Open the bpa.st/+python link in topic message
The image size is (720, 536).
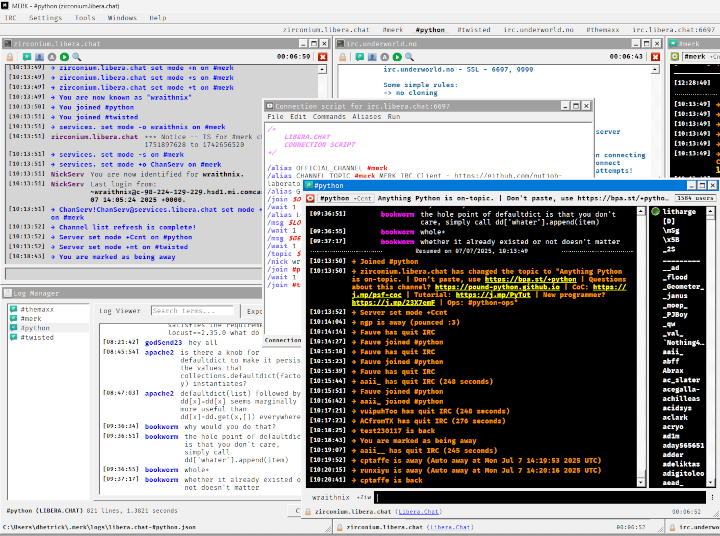click(x=530, y=280)
